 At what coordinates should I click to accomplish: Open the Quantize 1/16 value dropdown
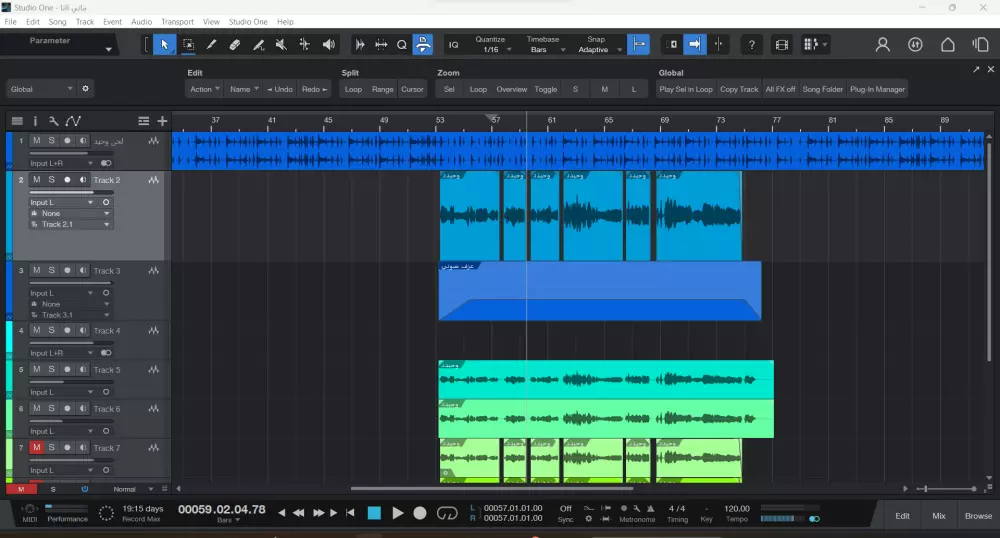(x=495, y=50)
